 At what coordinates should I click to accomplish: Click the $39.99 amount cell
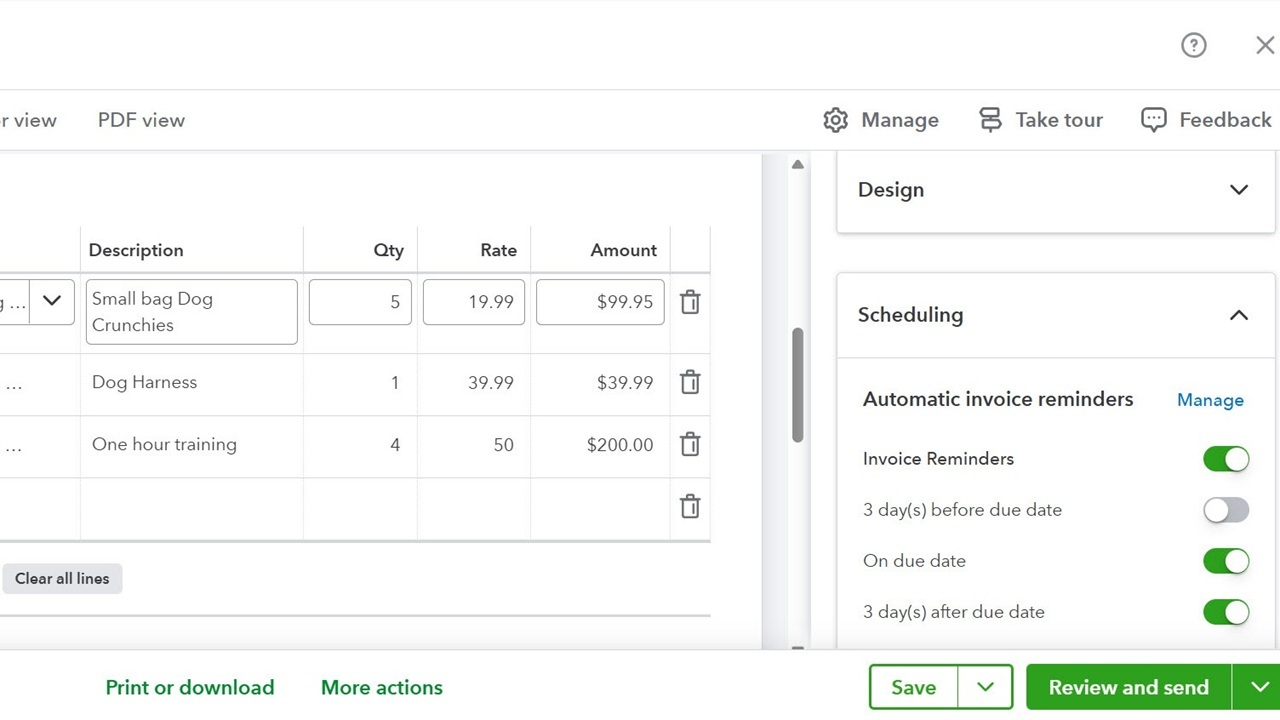600,383
